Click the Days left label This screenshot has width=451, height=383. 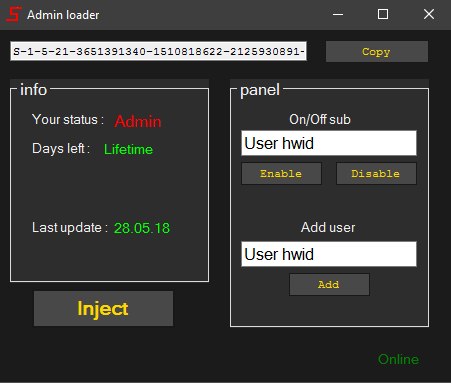(x=61, y=149)
